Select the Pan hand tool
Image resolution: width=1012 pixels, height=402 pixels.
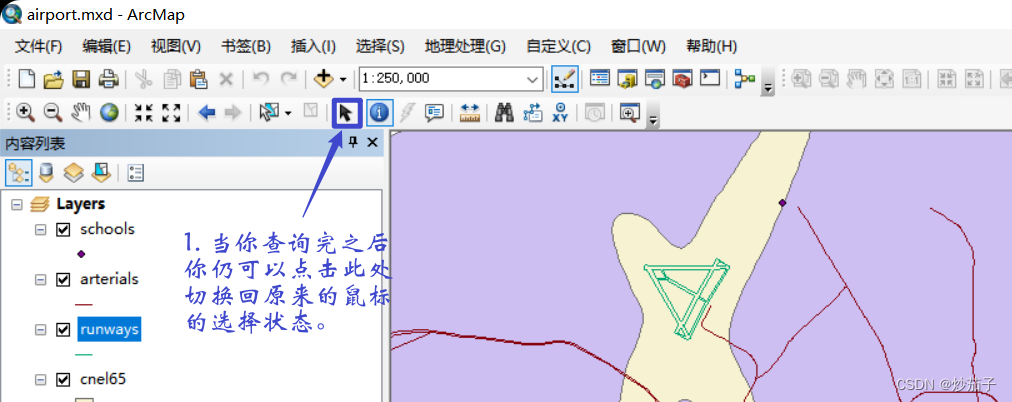point(81,113)
